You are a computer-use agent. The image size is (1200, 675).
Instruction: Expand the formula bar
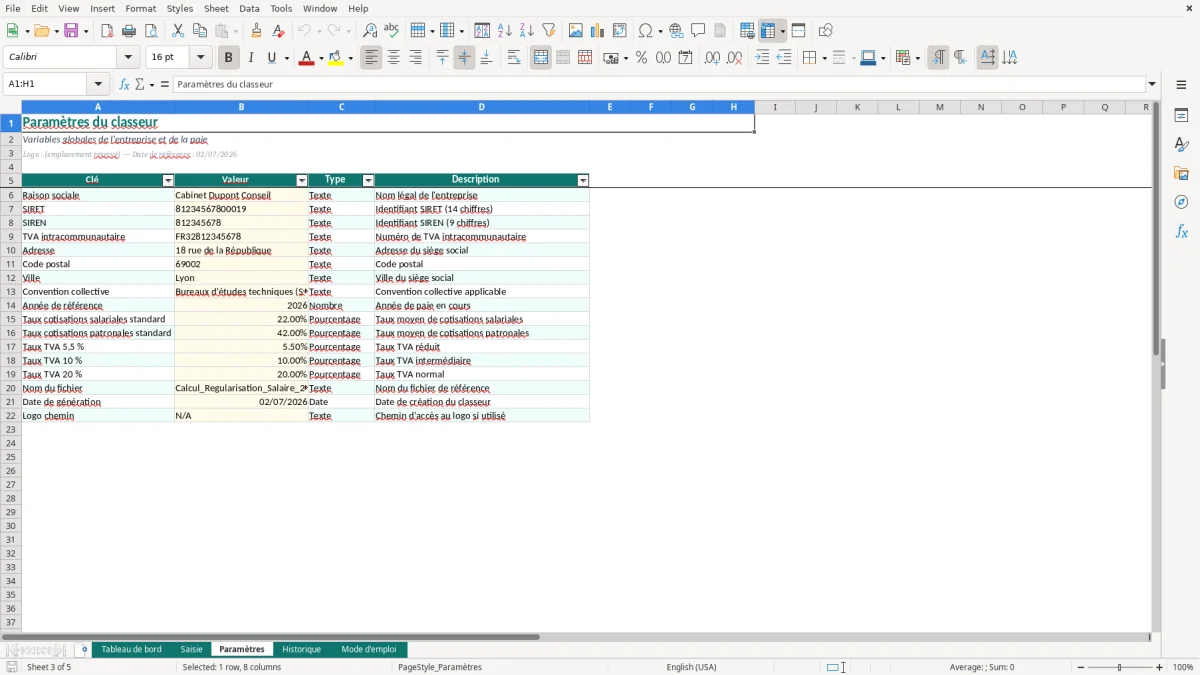(1152, 85)
